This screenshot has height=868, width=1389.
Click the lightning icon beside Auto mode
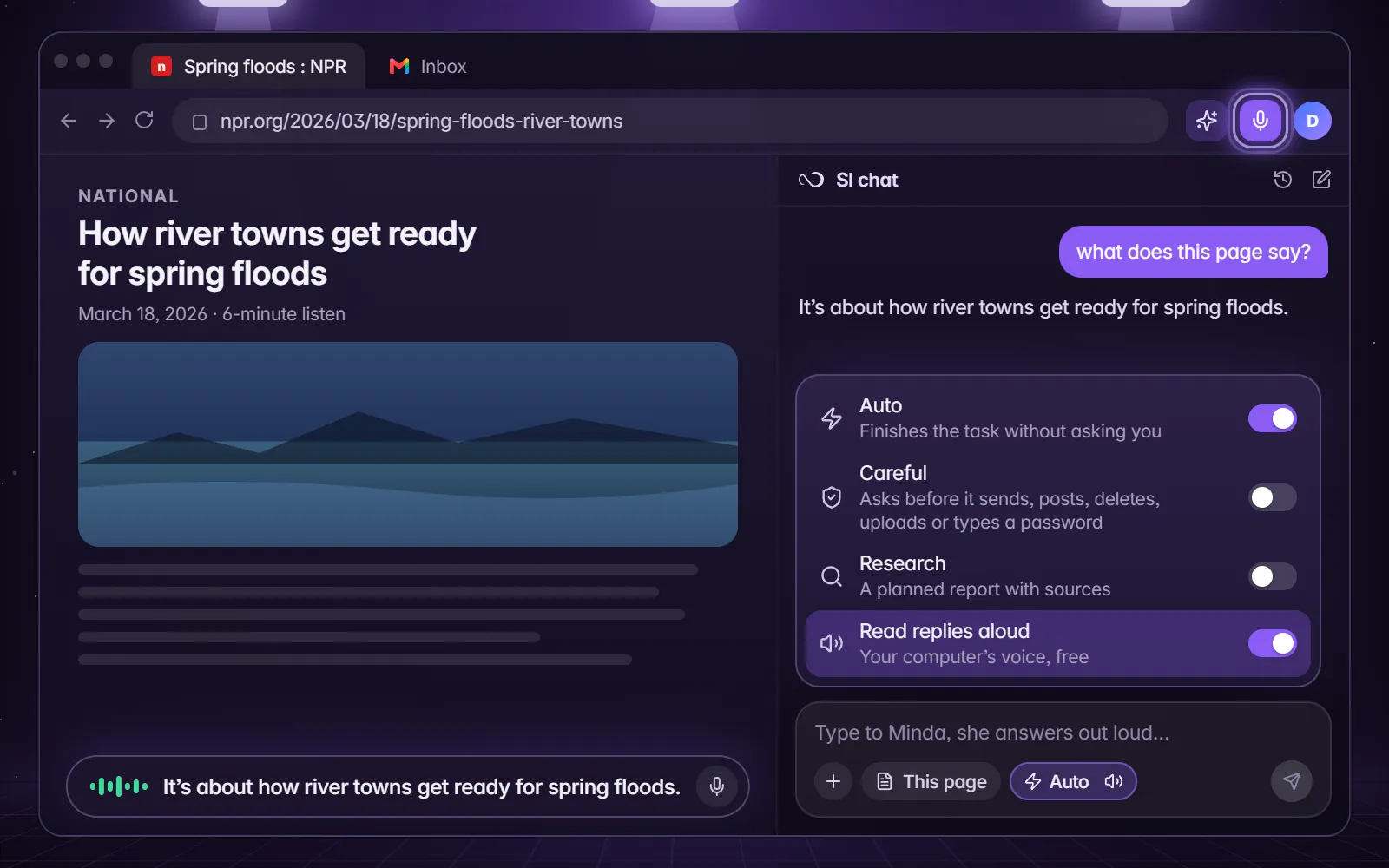point(832,418)
